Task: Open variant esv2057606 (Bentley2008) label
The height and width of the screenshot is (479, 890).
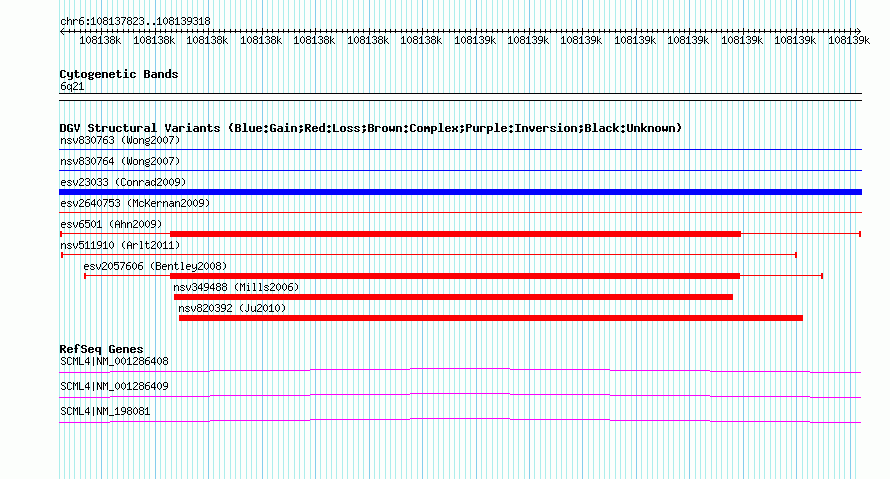Action: (x=155, y=266)
